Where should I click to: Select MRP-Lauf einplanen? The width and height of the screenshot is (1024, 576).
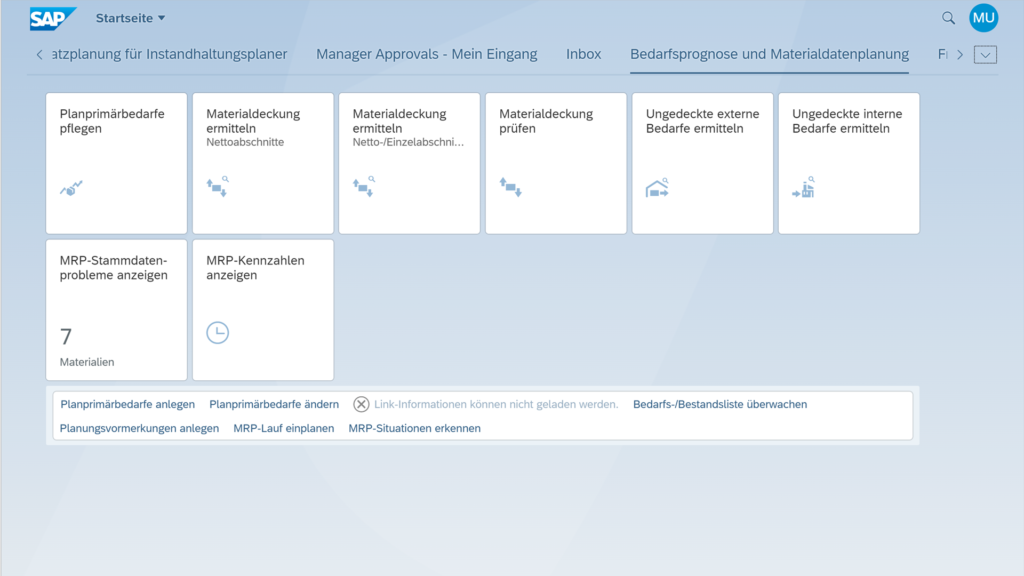283,427
